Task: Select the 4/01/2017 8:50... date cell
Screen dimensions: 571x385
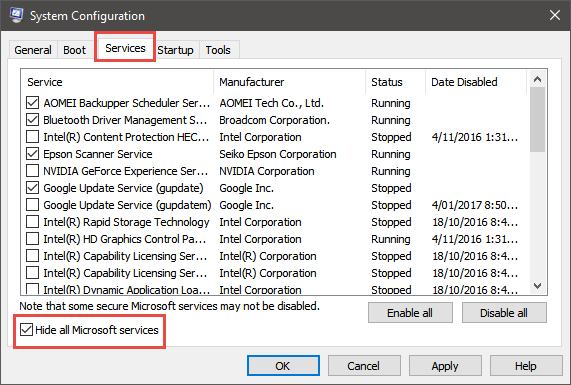Action: click(475, 205)
